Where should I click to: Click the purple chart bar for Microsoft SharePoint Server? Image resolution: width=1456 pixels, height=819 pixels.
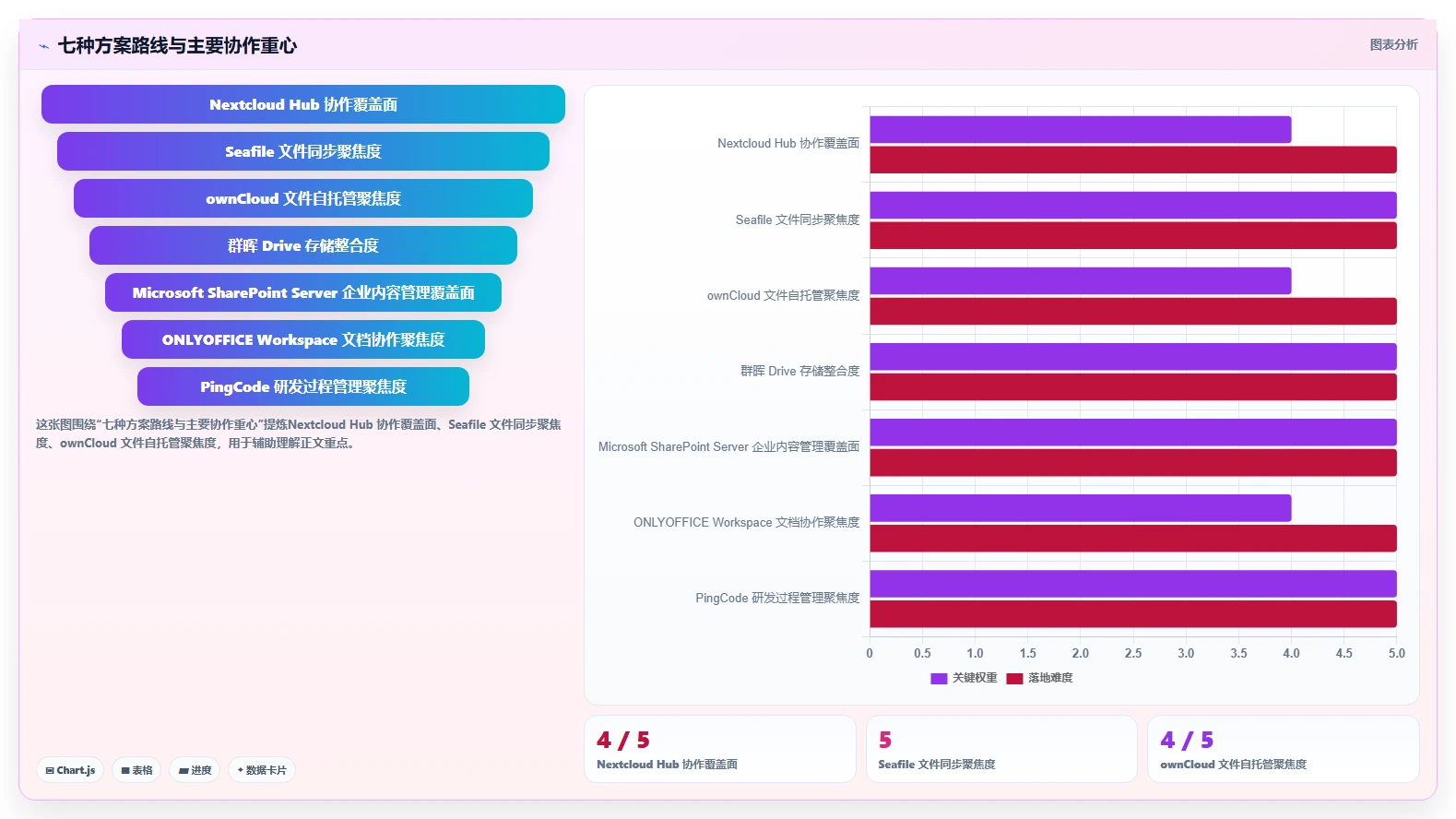point(1133,433)
